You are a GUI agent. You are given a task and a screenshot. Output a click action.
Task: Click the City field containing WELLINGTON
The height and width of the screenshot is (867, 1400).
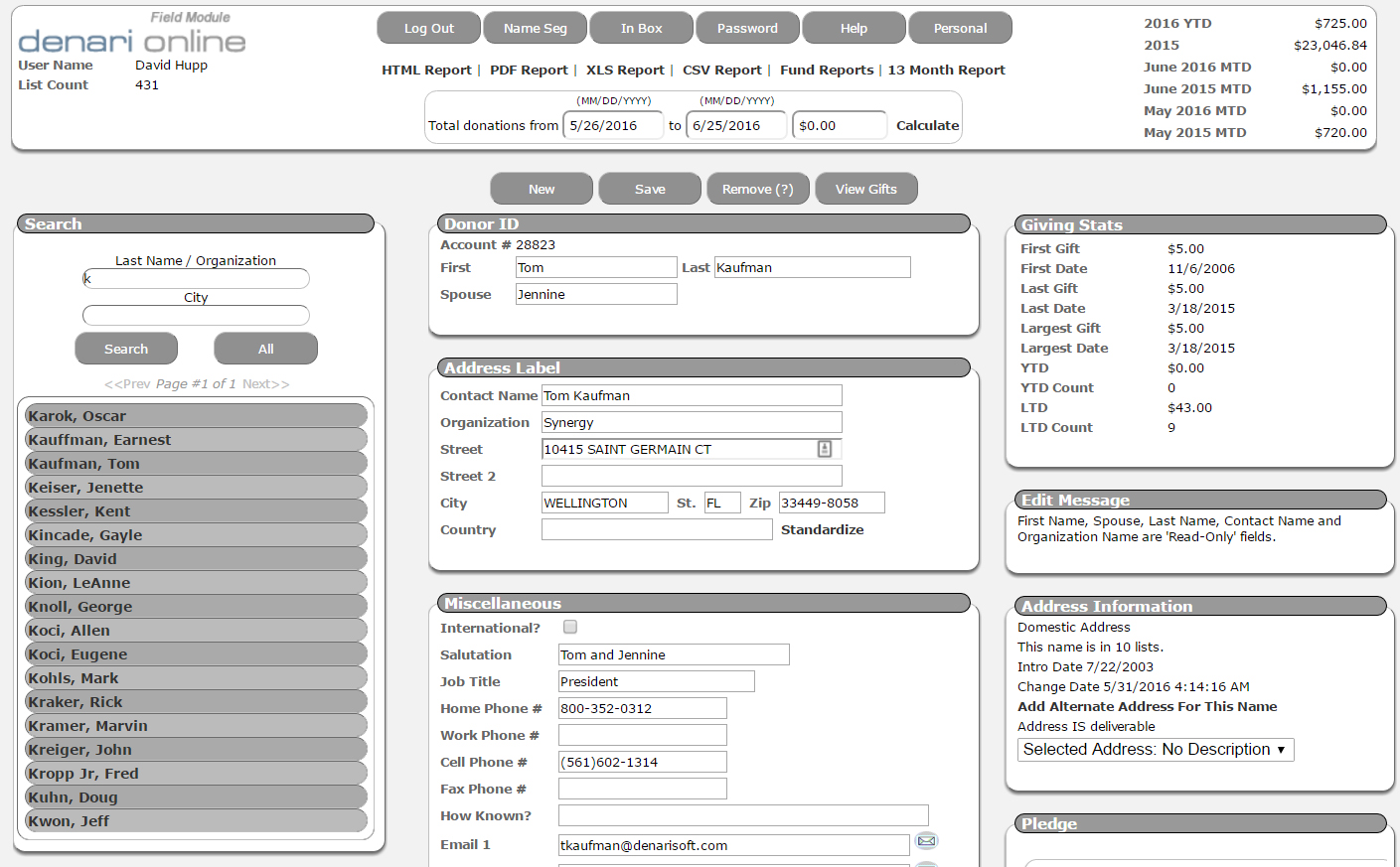(605, 503)
